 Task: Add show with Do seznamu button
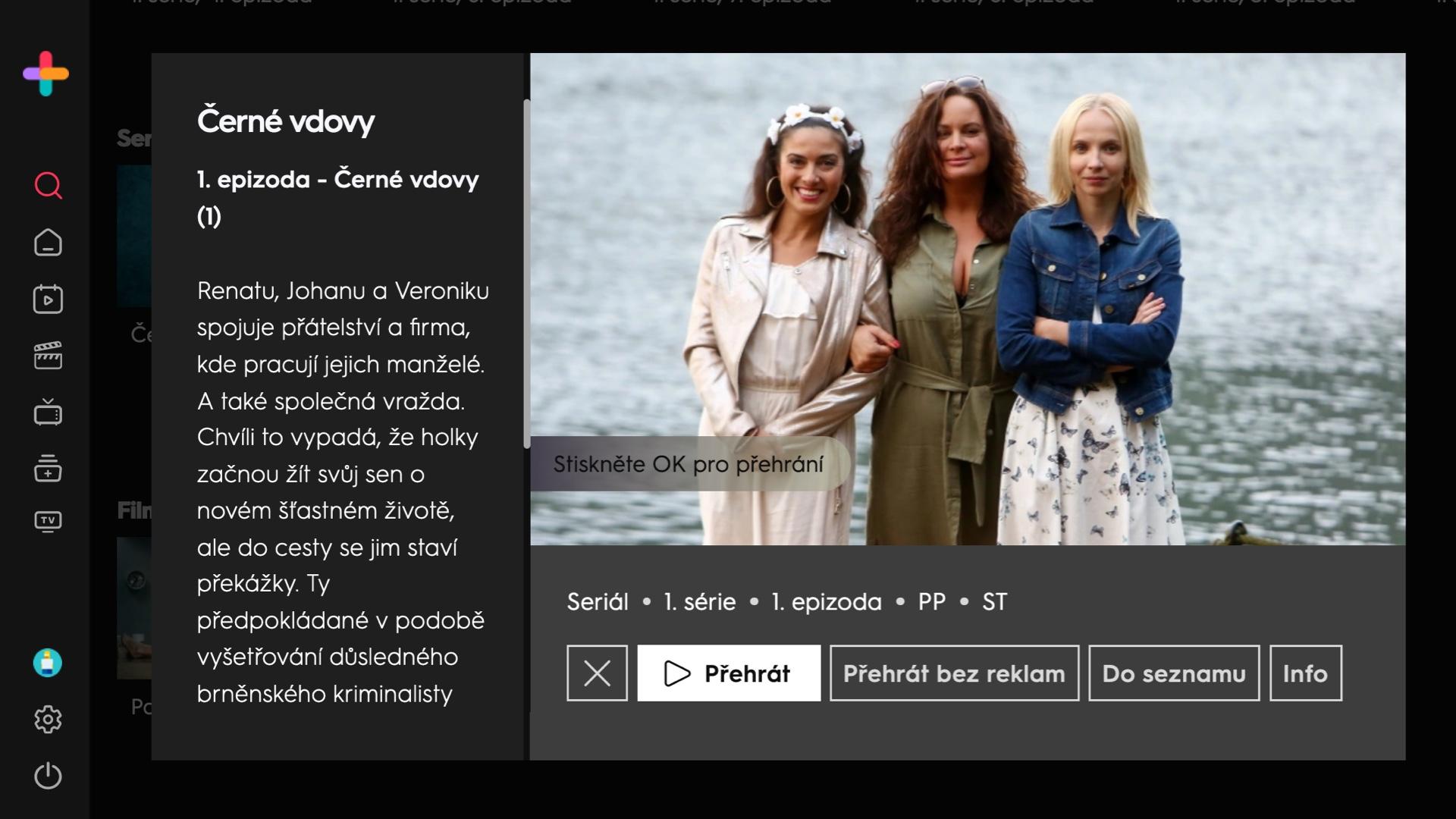click(1174, 673)
